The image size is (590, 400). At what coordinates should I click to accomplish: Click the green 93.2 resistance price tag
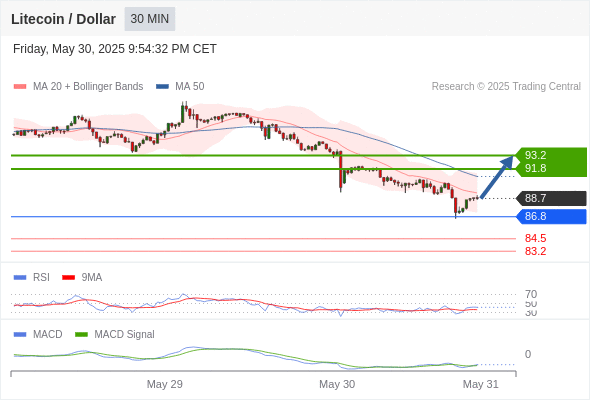click(551, 155)
